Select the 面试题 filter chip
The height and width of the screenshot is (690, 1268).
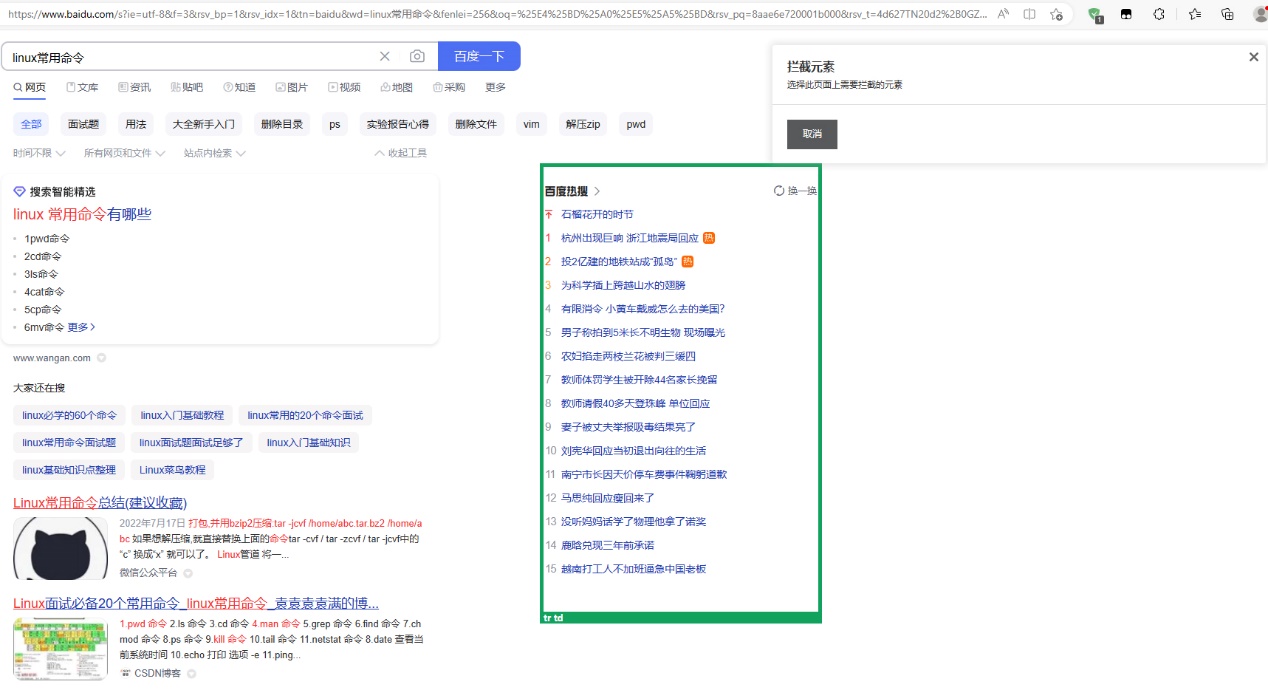83,125
